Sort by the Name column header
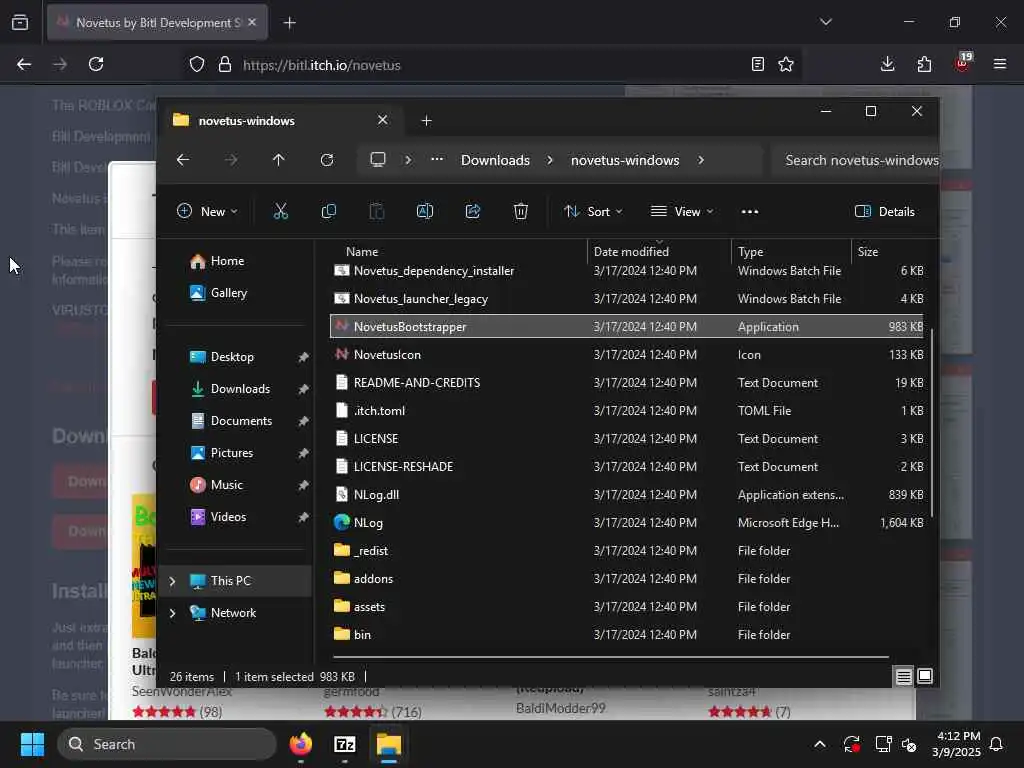The height and width of the screenshot is (768, 1024). [456, 251]
